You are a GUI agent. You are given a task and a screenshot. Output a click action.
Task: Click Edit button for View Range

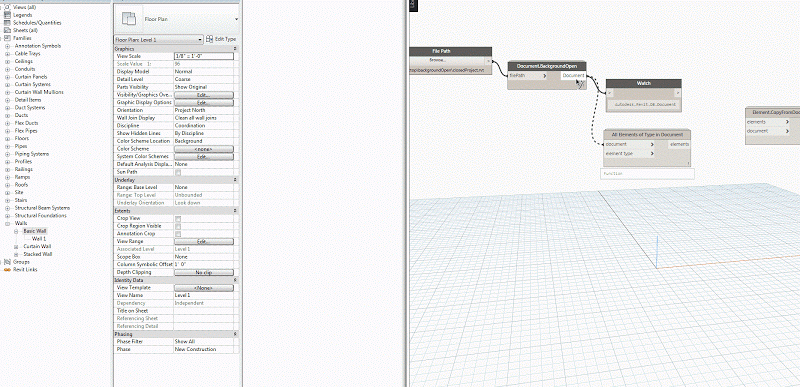[x=204, y=242]
